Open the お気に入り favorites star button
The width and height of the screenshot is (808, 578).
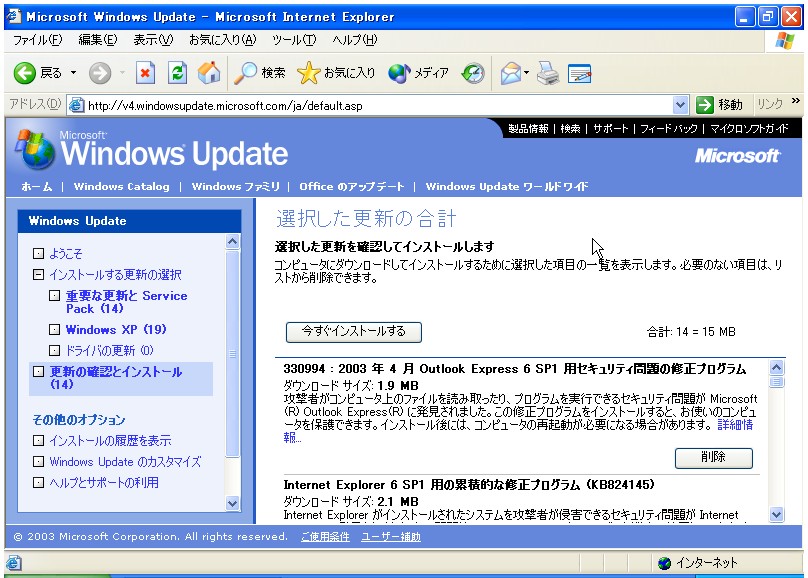336,73
